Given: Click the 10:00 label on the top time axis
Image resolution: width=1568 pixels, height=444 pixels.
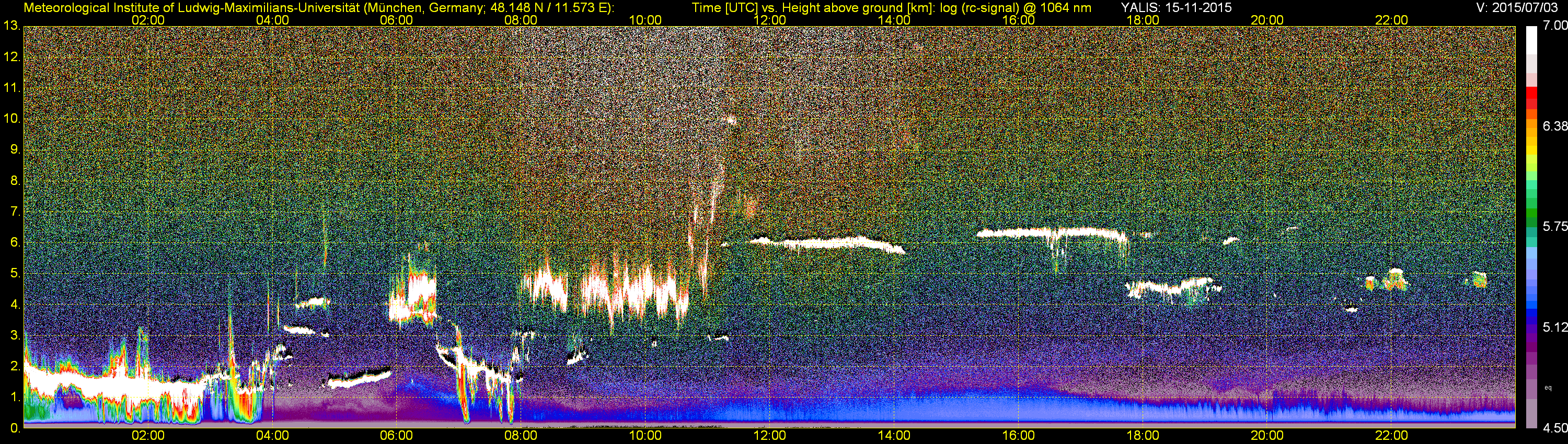Looking at the screenshot, I should click(x=645, y=20).
